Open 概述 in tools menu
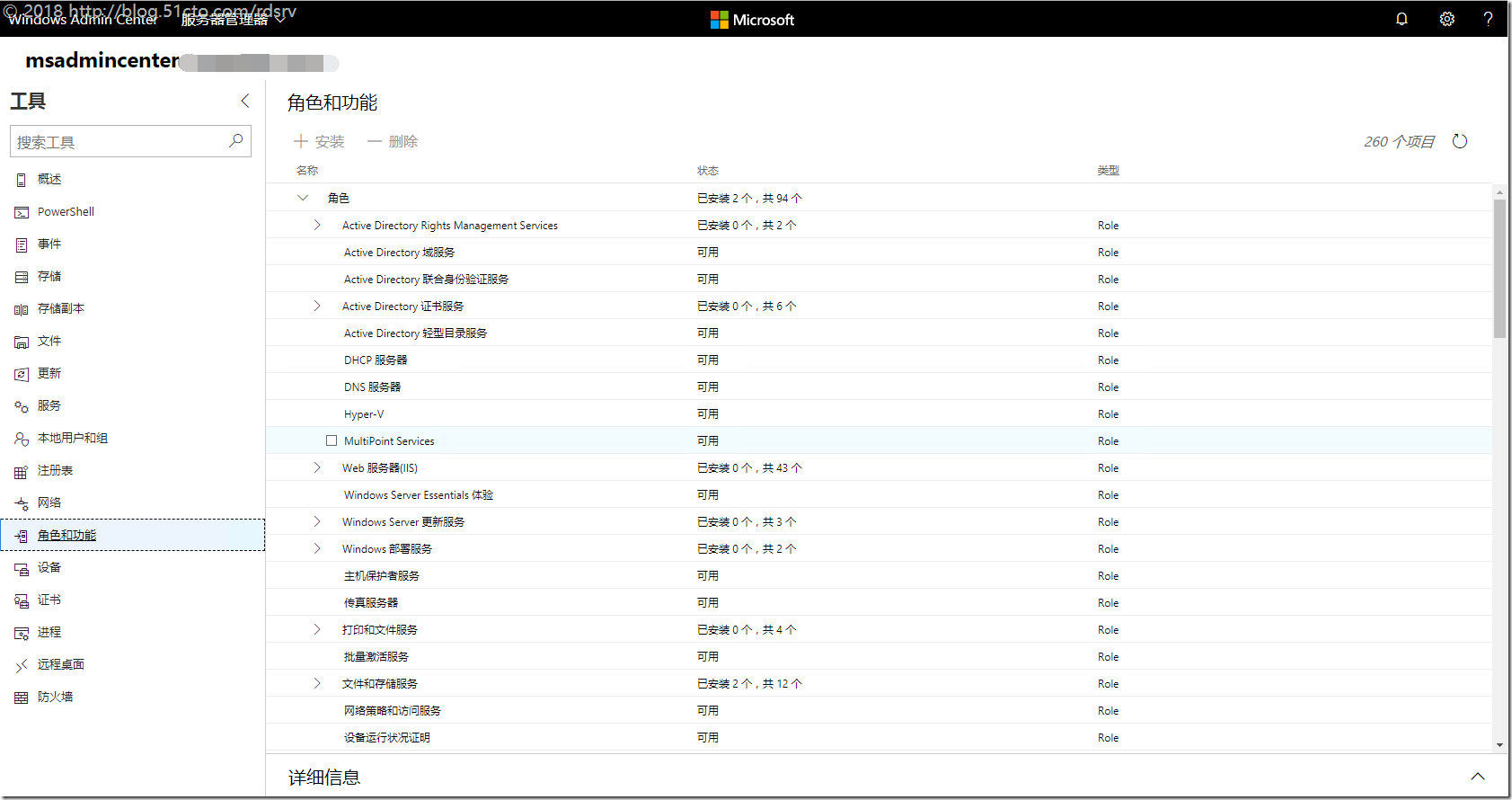 tap(132, 180)
